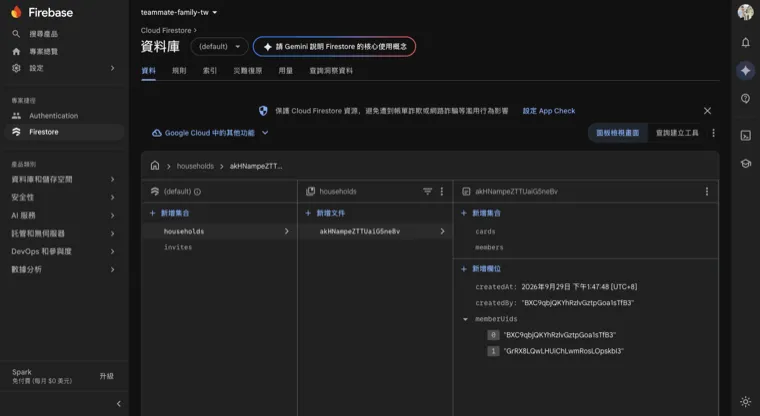
Task: Select the households collection row
Action: (x=220, y=231)
